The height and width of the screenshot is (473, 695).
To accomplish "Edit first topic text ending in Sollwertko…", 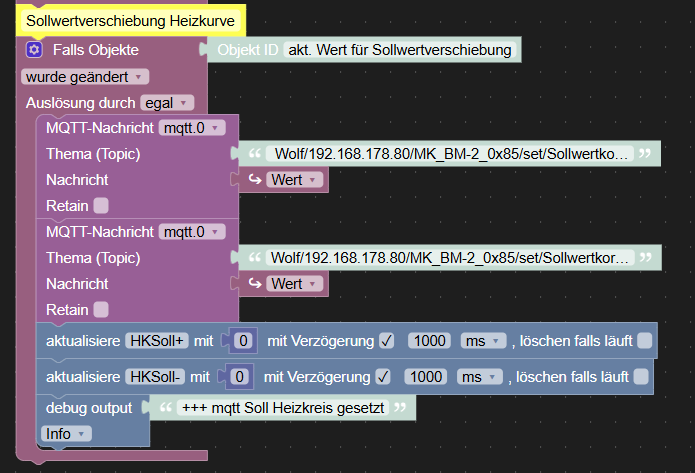I will coord(450,154).
